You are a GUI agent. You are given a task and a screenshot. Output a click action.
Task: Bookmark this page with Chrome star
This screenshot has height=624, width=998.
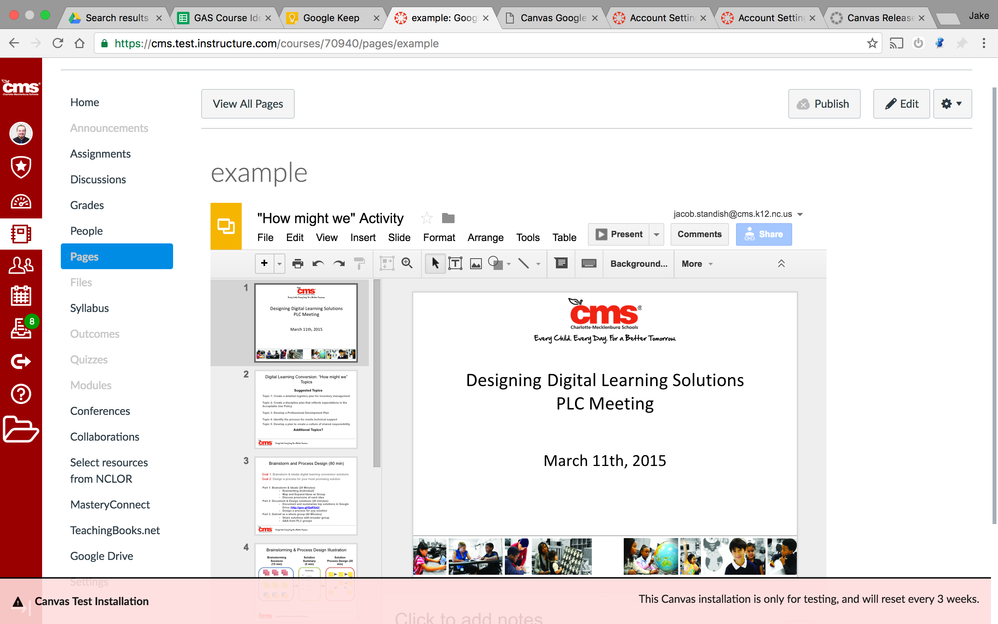(872, 43)
